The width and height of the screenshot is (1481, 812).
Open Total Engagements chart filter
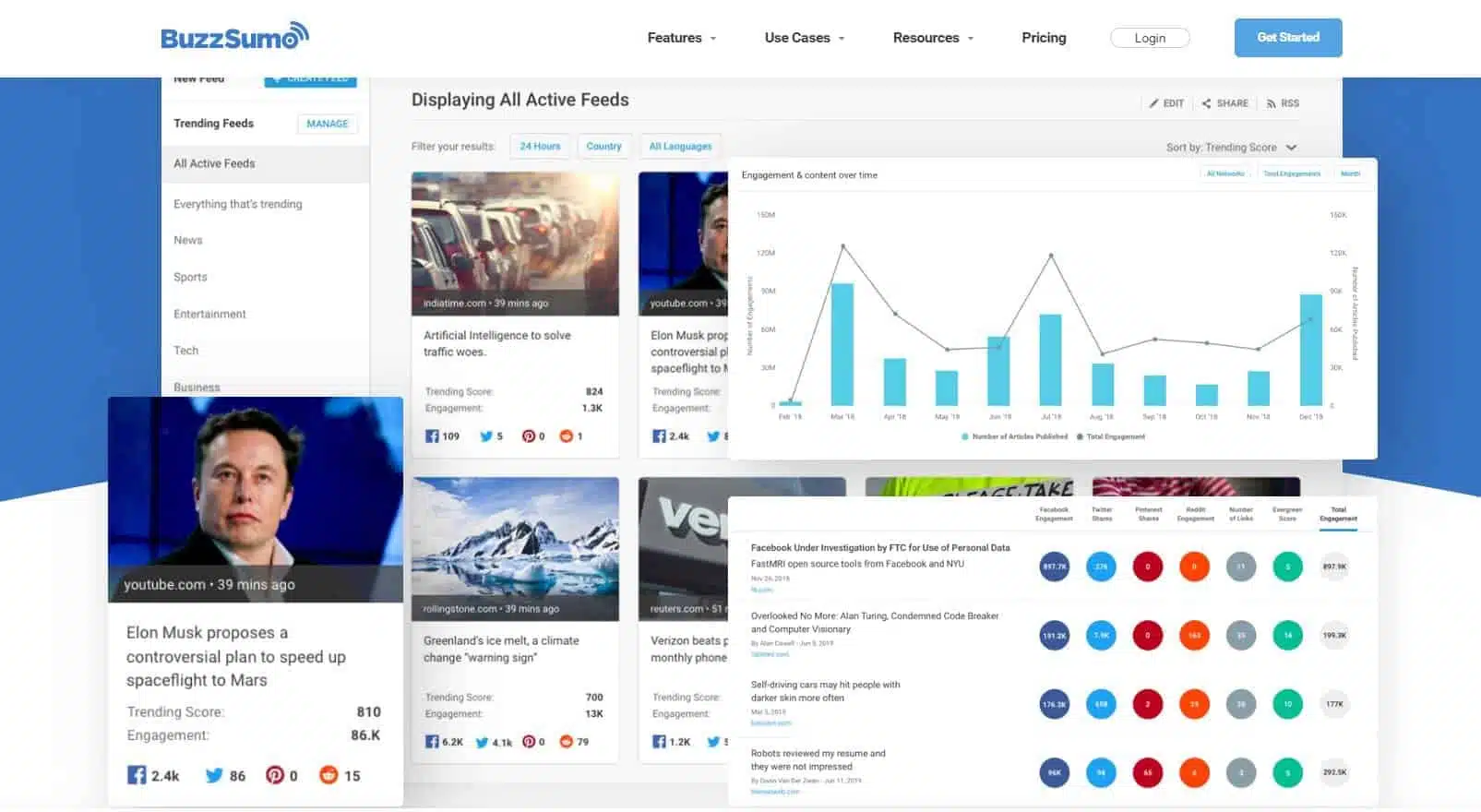coord(1292,173)
